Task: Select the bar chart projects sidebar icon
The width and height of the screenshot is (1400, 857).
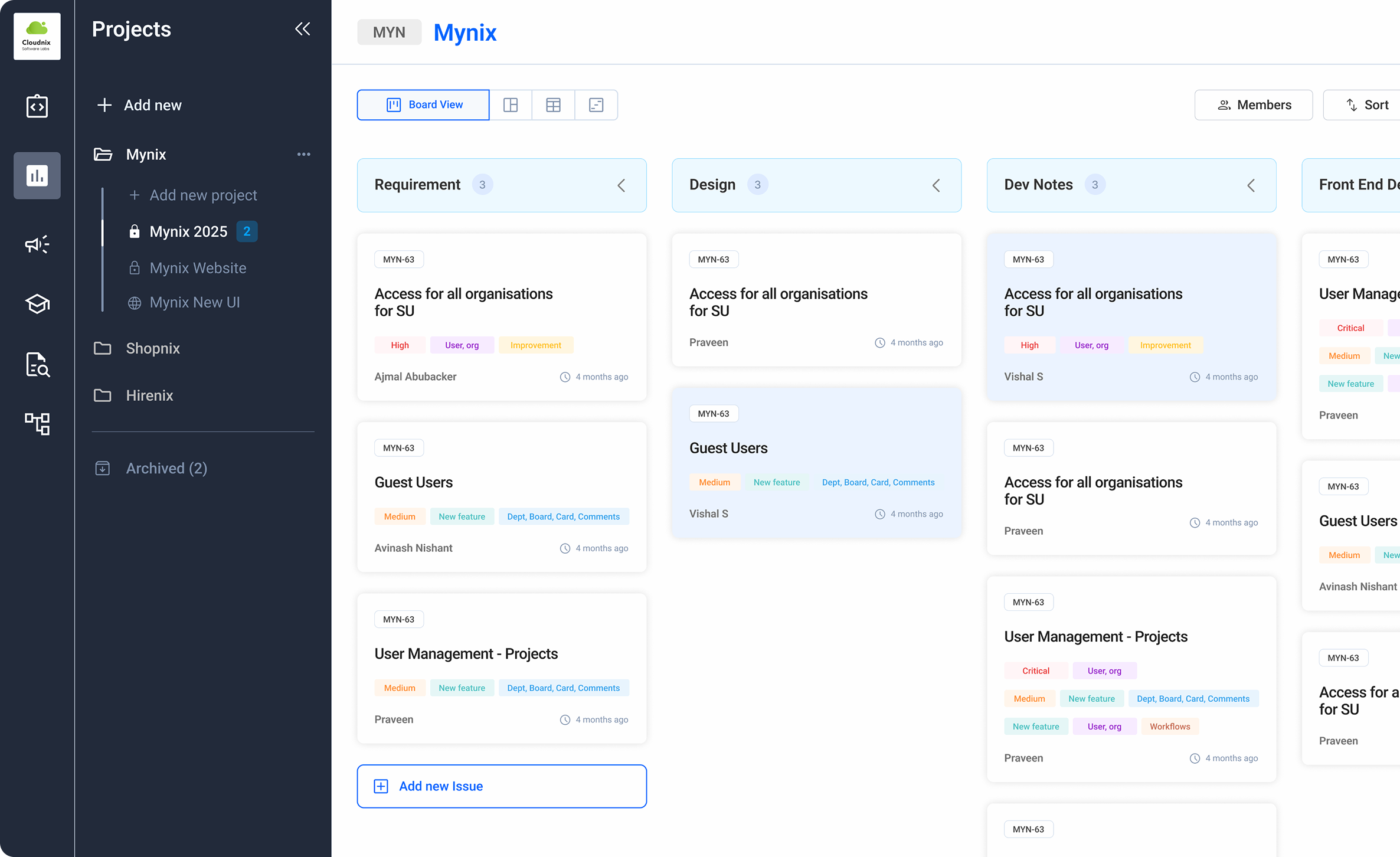Action: 37,175
